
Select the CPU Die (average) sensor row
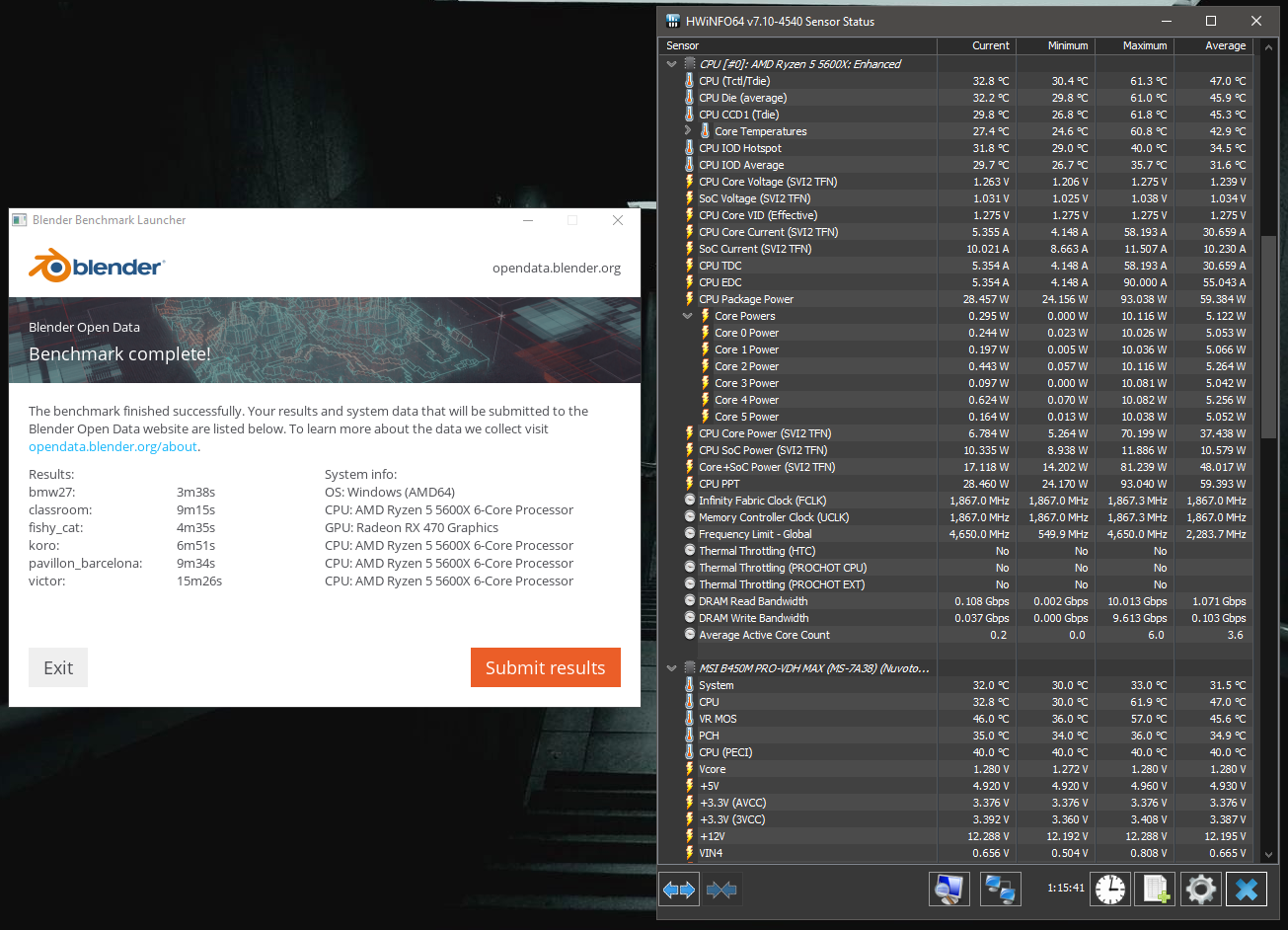pos(955,98)
